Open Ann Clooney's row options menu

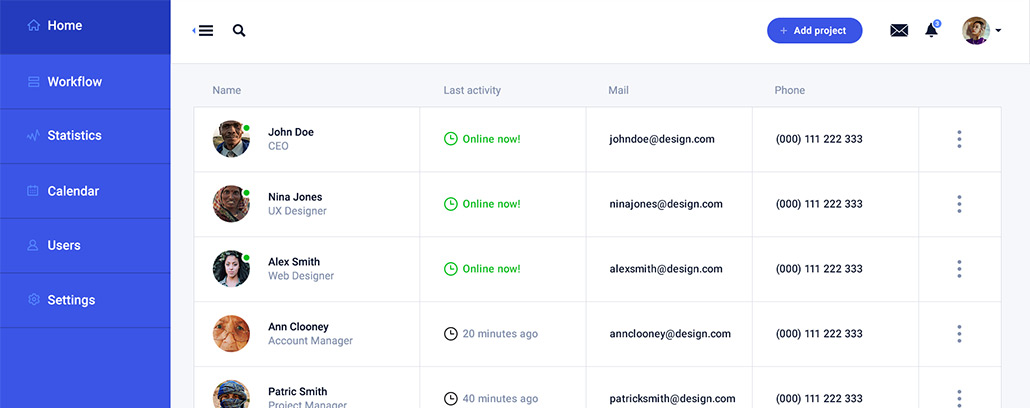click(x=959, y=334)
